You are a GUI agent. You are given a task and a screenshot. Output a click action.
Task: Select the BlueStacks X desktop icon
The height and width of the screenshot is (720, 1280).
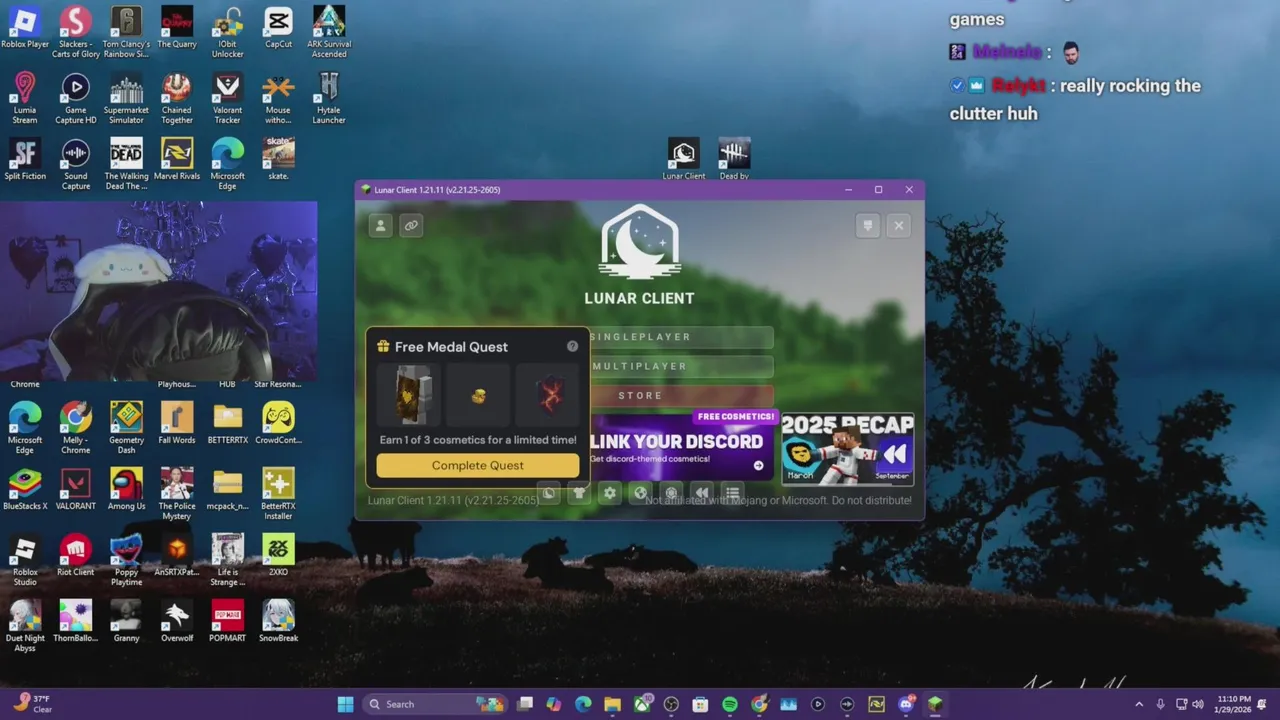coord(25,489)
